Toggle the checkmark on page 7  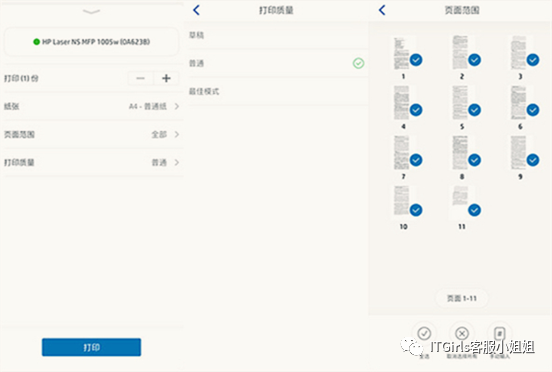(x=416, y=160)
